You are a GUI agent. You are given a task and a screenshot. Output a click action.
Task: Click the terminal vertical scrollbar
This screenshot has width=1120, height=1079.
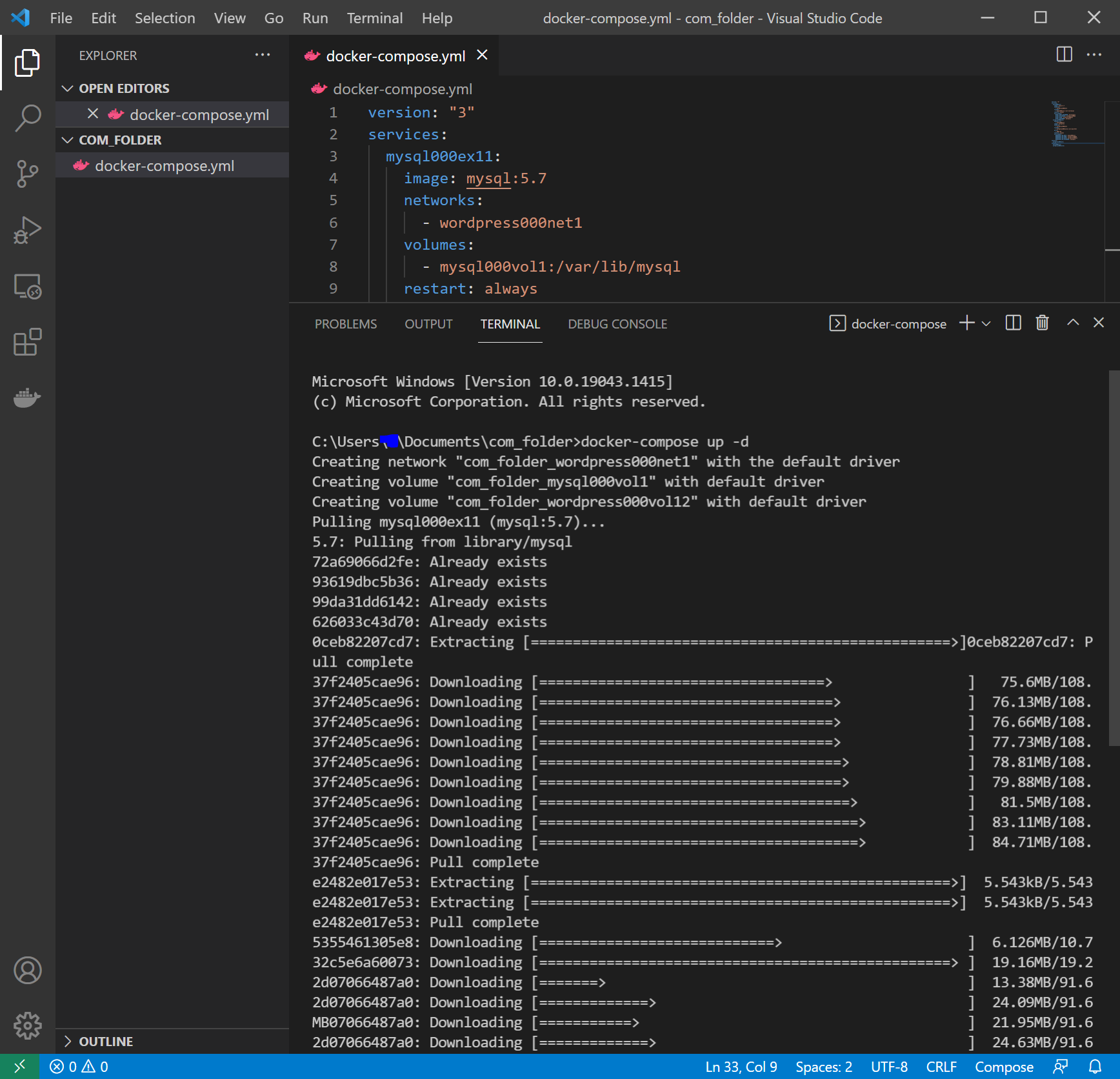coord(1114,558)
